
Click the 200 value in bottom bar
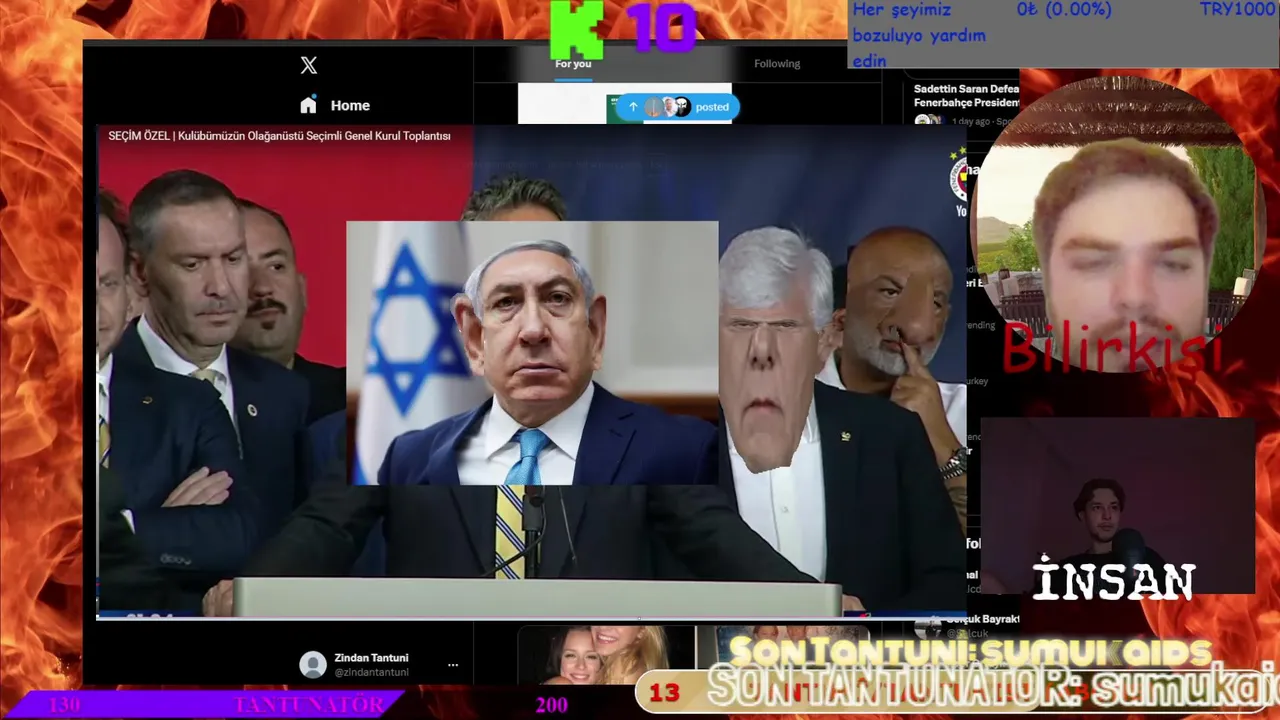(551, 705)
